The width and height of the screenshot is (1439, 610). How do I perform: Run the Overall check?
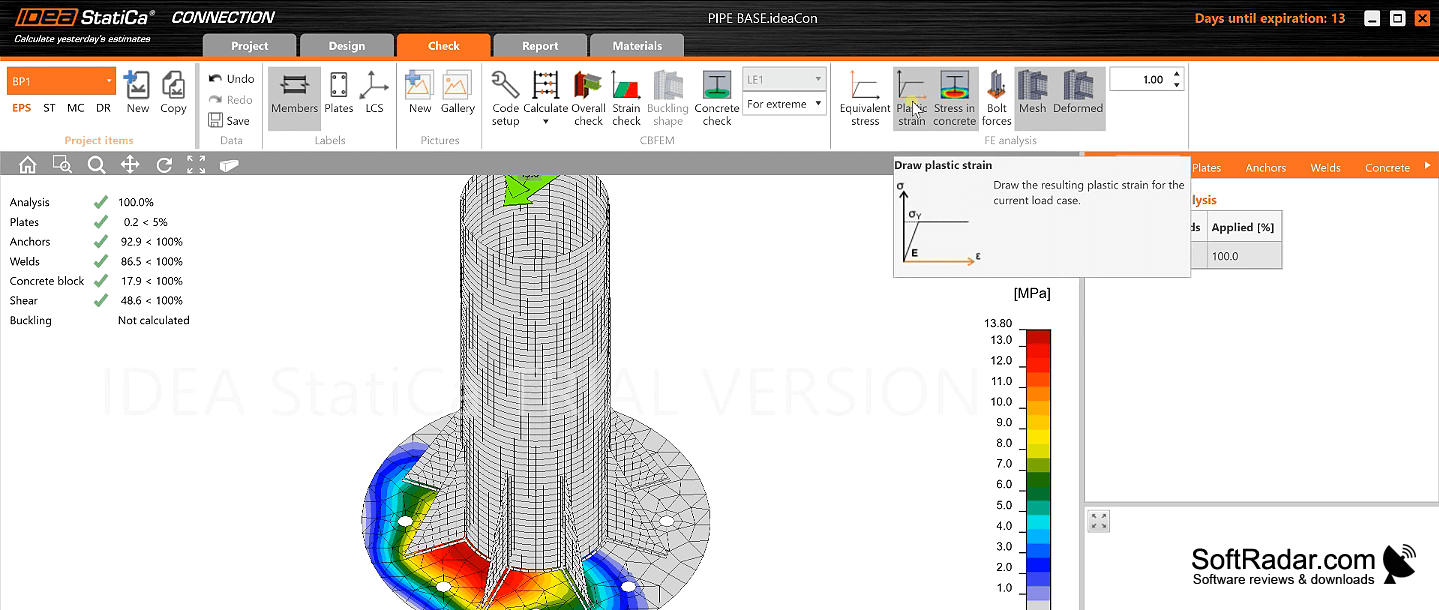click(588, 98)
